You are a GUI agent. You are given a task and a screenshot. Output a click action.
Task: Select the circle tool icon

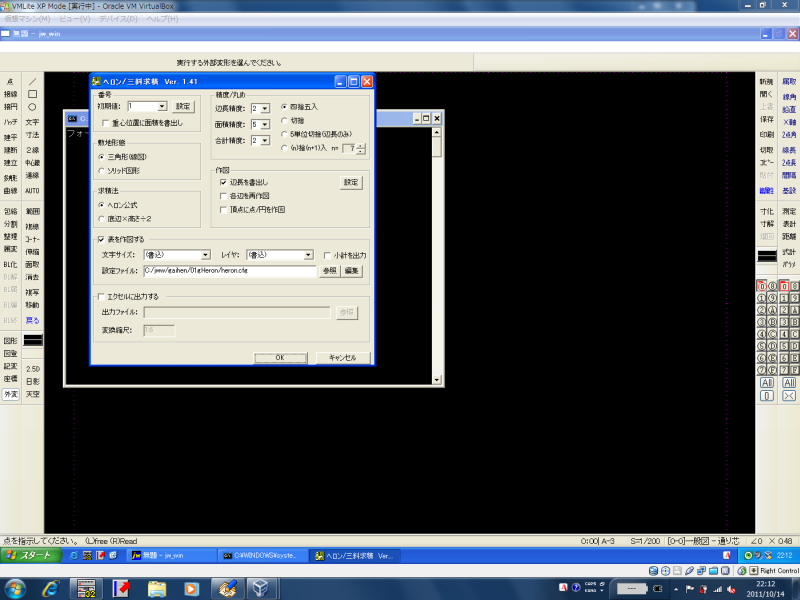pyautogui.click(x=33, y=107)
